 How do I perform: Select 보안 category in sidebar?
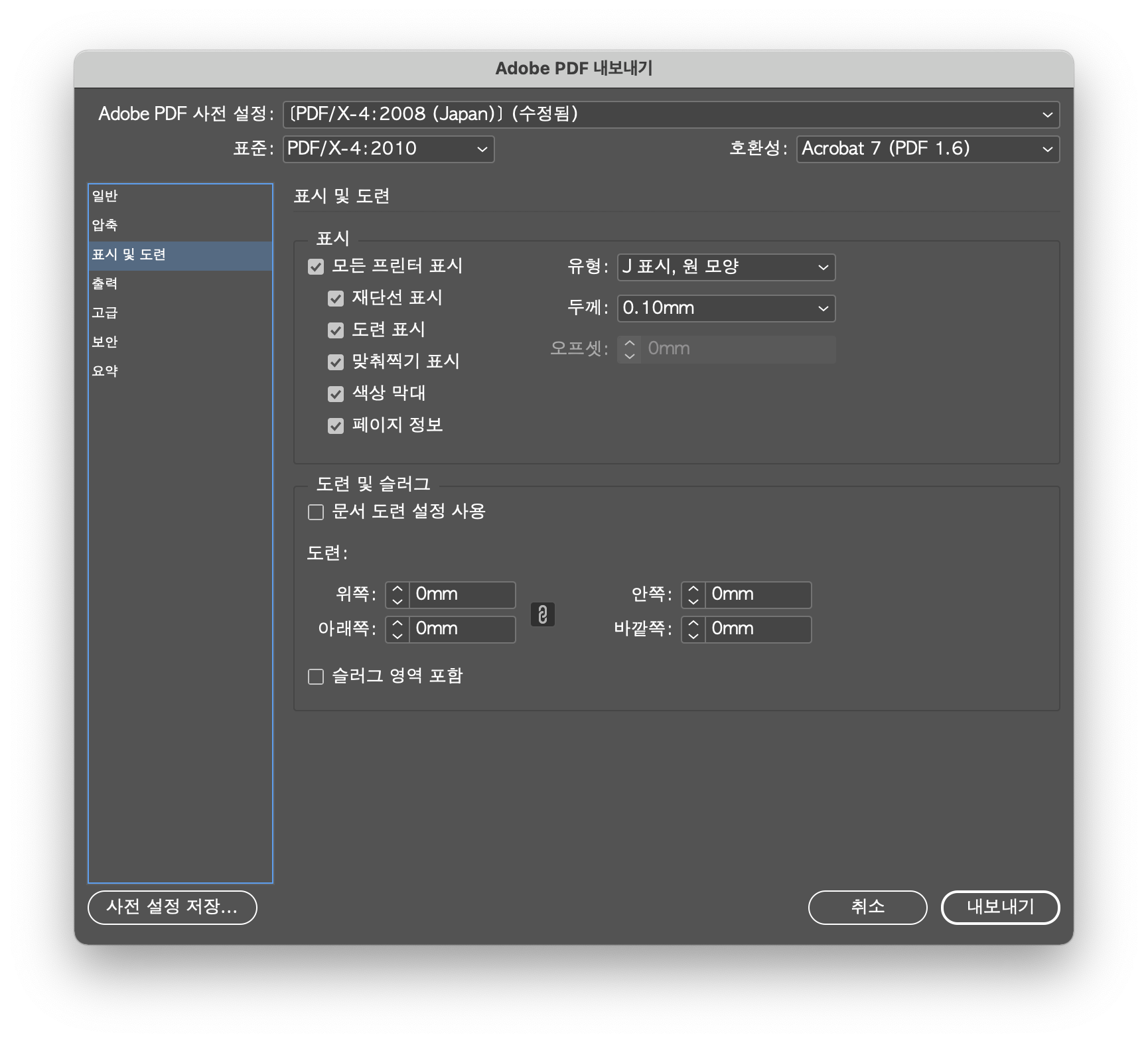(180, 342)
